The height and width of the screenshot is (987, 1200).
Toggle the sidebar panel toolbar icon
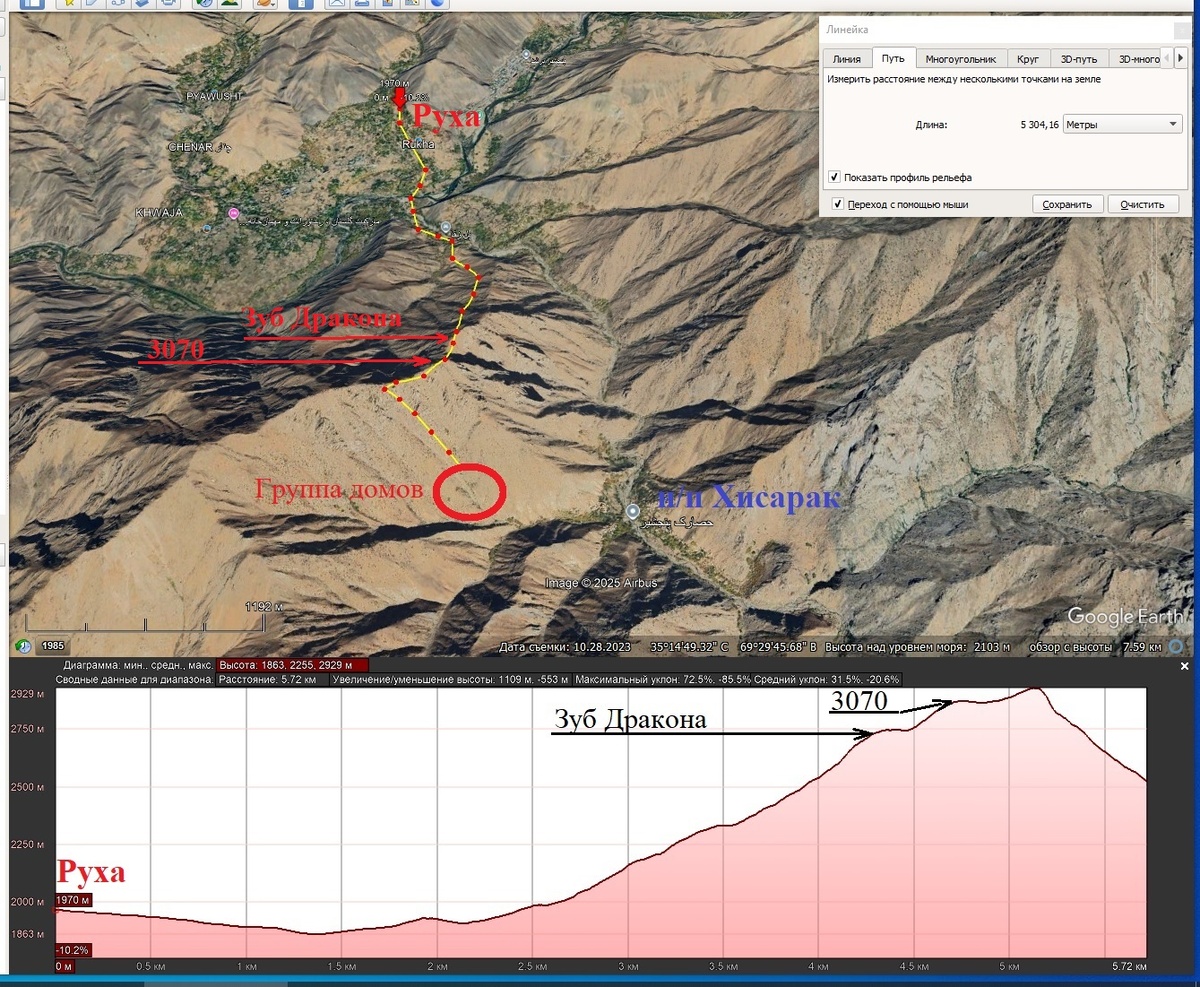tap(32, 4)
